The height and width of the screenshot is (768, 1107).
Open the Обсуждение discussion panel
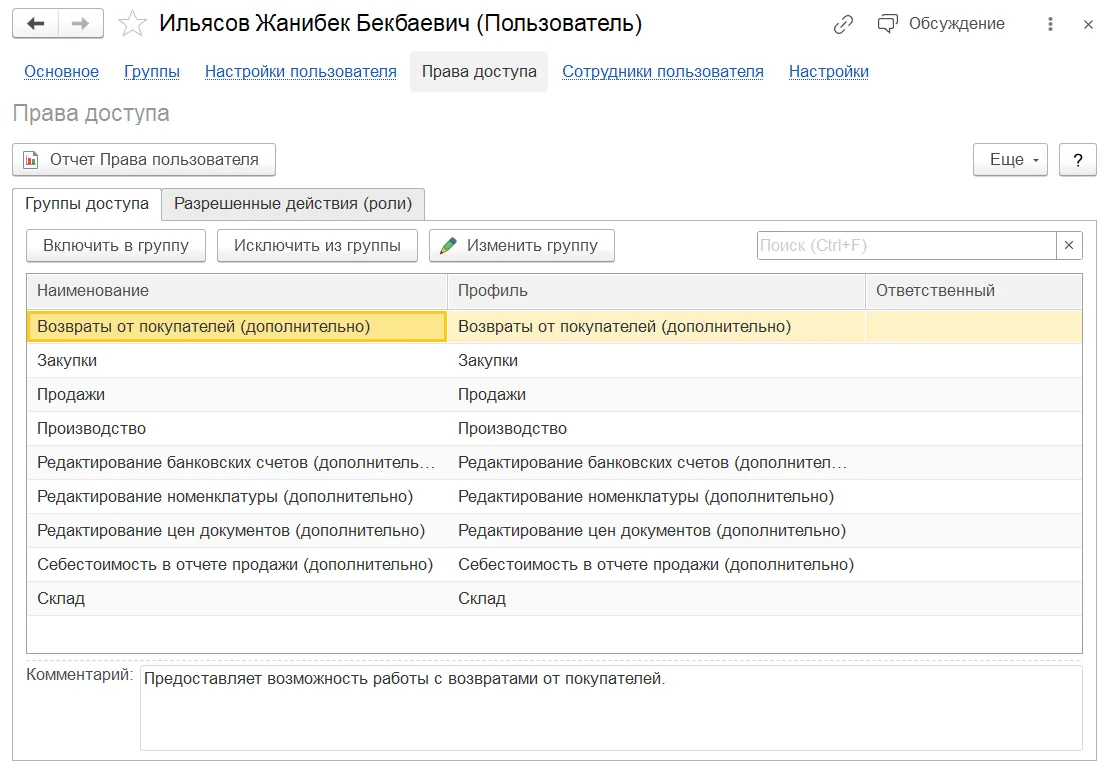(941, 24)
